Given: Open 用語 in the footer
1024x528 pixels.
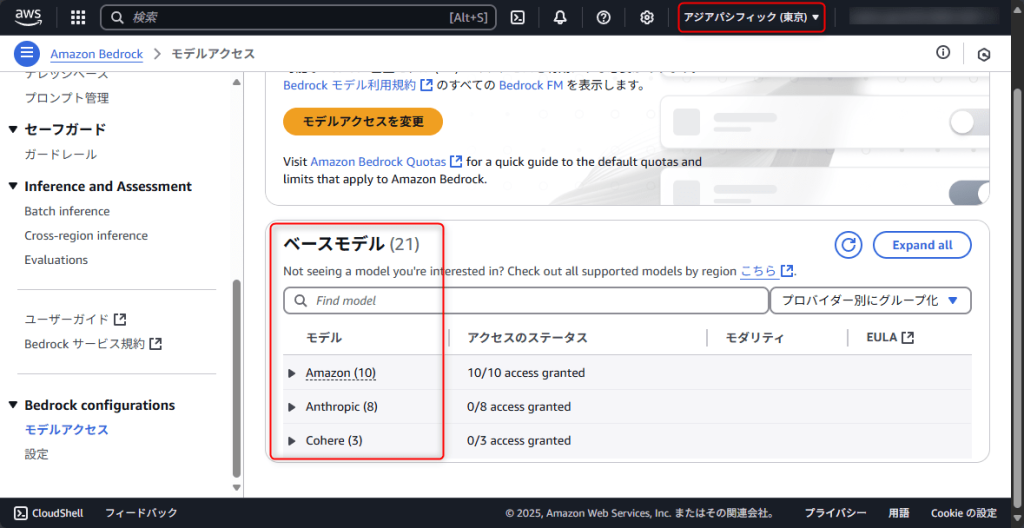Looking at the screenshot, I should pos(899,513).
